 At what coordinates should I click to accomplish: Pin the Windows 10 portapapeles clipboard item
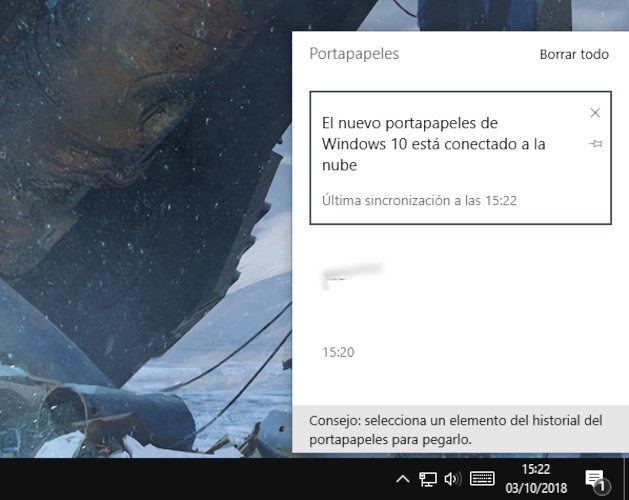pos(596,144)
